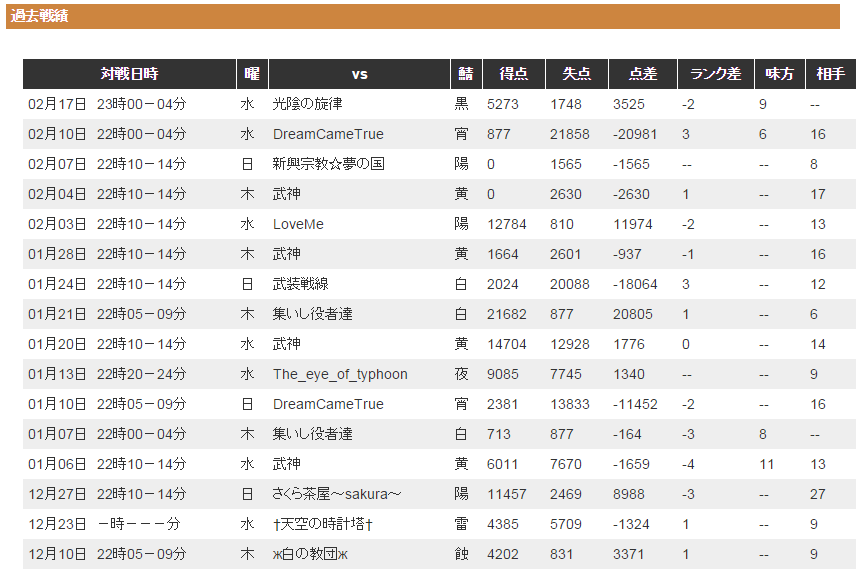The image size is (863, 578).
Task: Click the score value 21682
Action: [507, 314]
